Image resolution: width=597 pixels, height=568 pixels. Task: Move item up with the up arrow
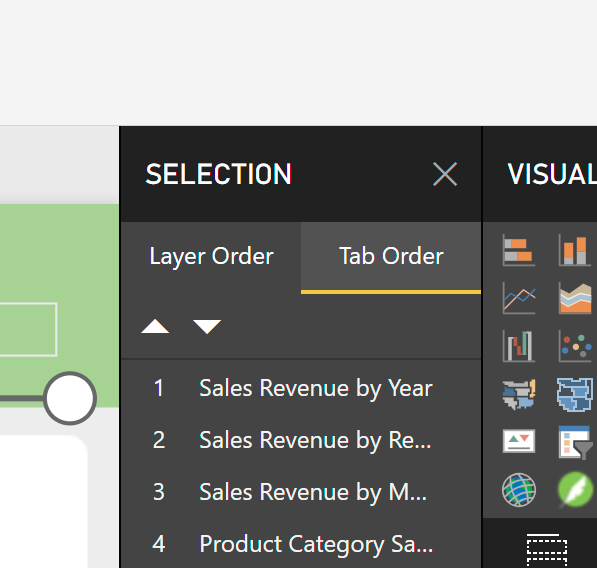(x=155, y=327)
